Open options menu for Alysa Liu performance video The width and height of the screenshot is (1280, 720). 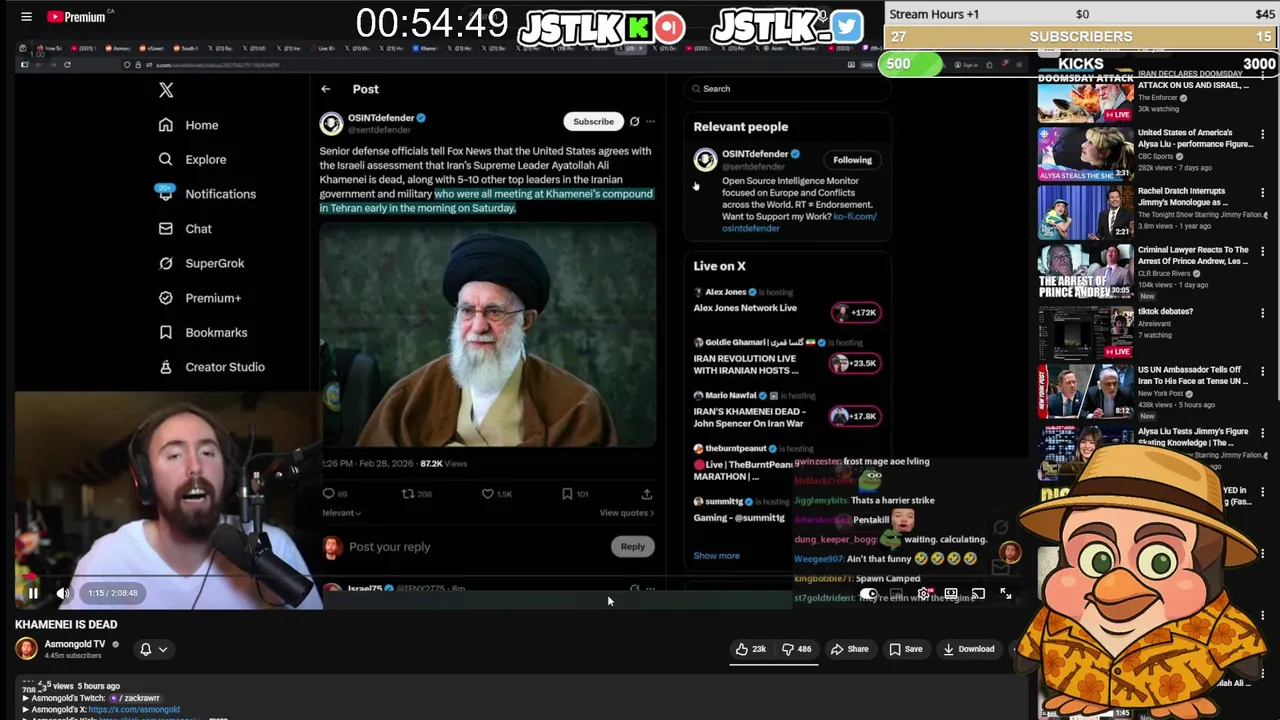[x=1262, y=135]
